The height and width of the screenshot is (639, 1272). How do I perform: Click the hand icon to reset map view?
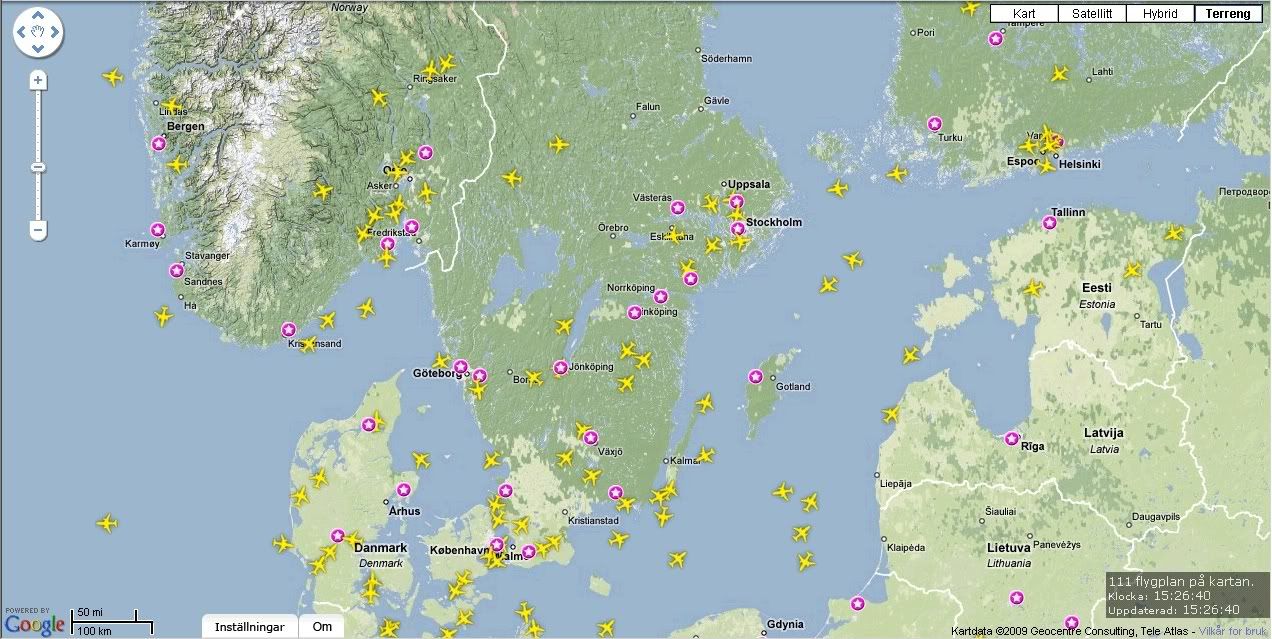pyautogui.click(x=38, y=35)
